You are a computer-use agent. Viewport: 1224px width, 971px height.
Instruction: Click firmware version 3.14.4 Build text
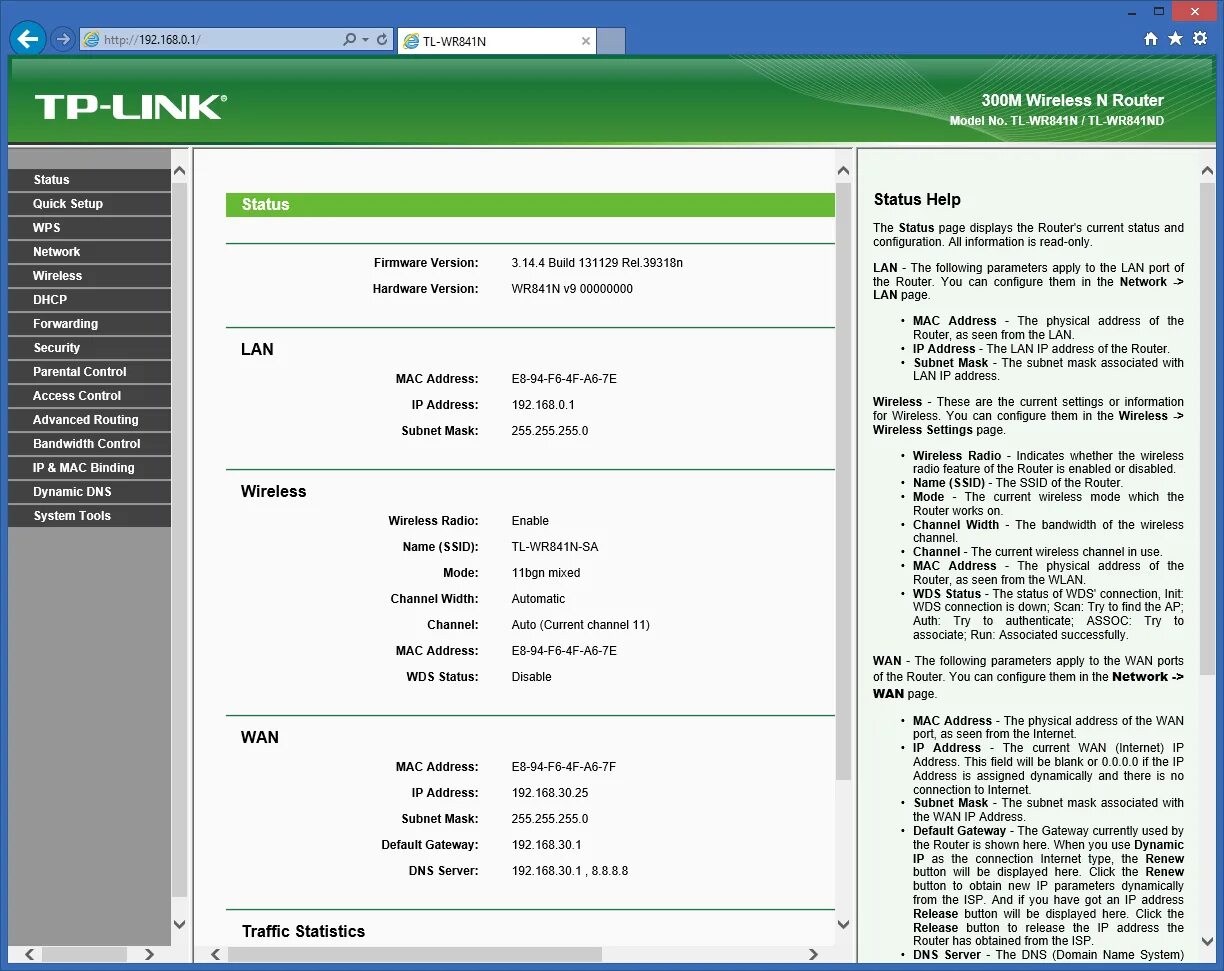[597, 263]
